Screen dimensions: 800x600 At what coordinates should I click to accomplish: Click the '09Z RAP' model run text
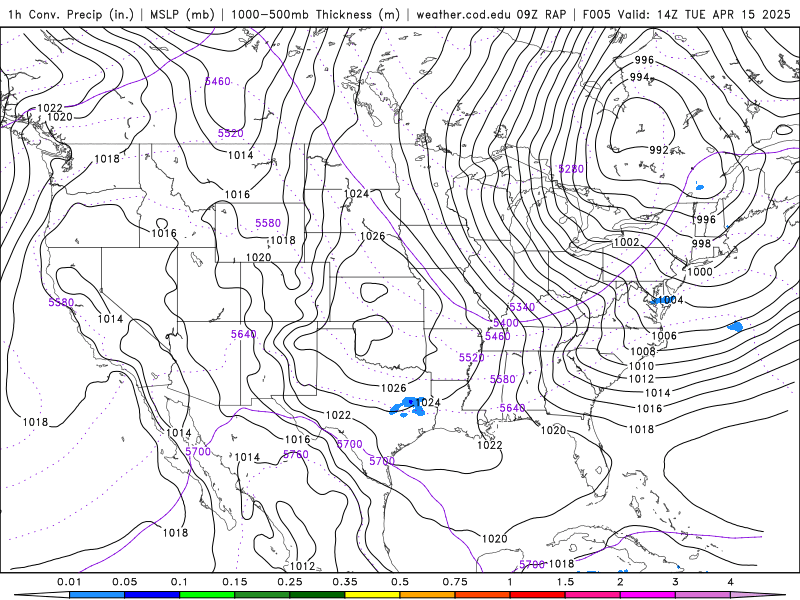[541, 14]
